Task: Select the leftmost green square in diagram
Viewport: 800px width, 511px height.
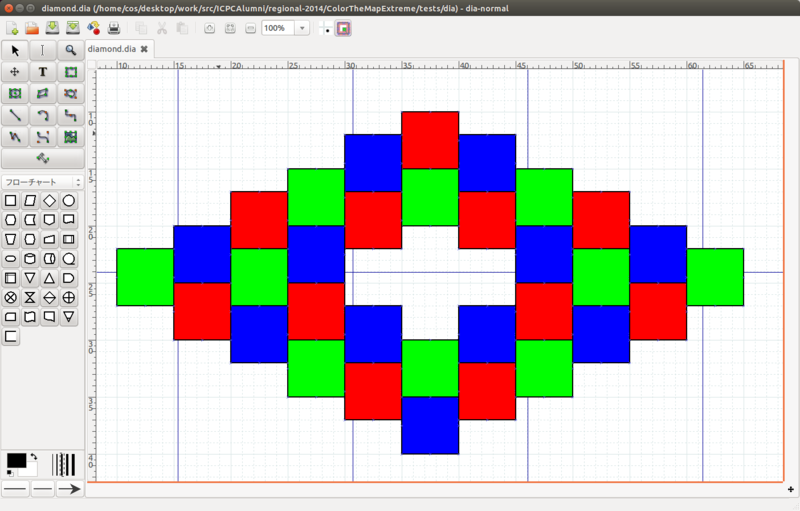Action: click(145, 277)
